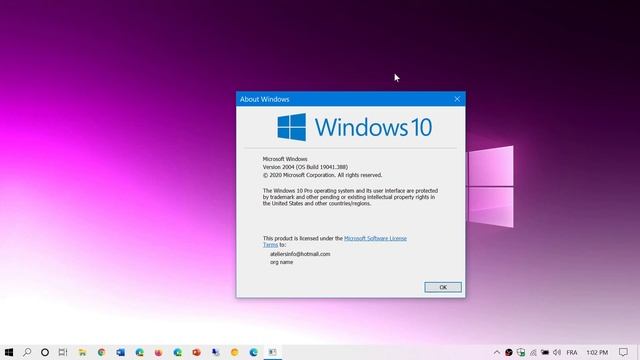640x360 pixels.
Task: Open Microsoft Word from the taskbar
Action: coord(120,352)
